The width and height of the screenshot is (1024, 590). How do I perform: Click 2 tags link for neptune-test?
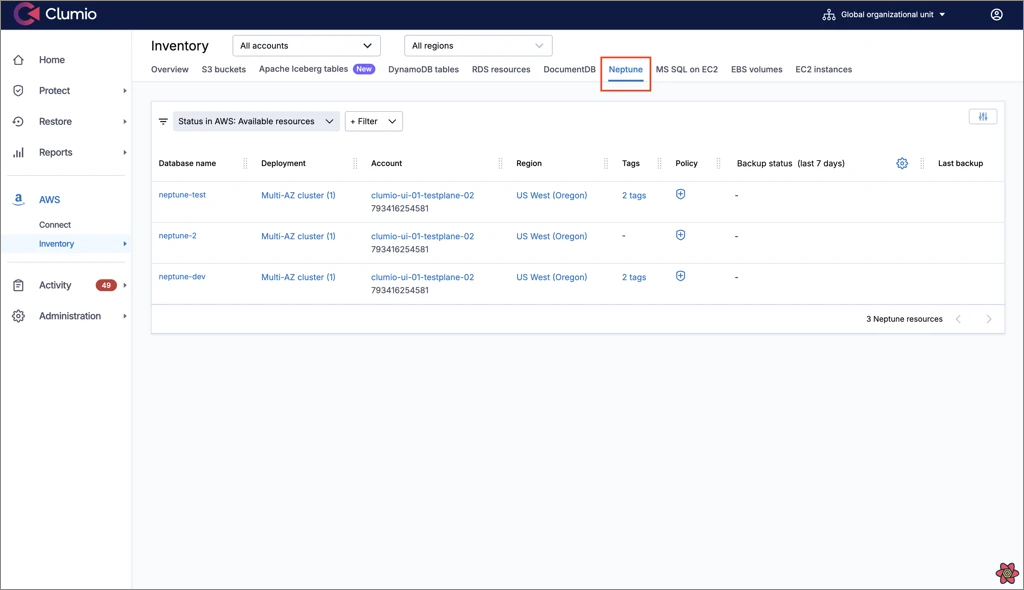point(634,195)
